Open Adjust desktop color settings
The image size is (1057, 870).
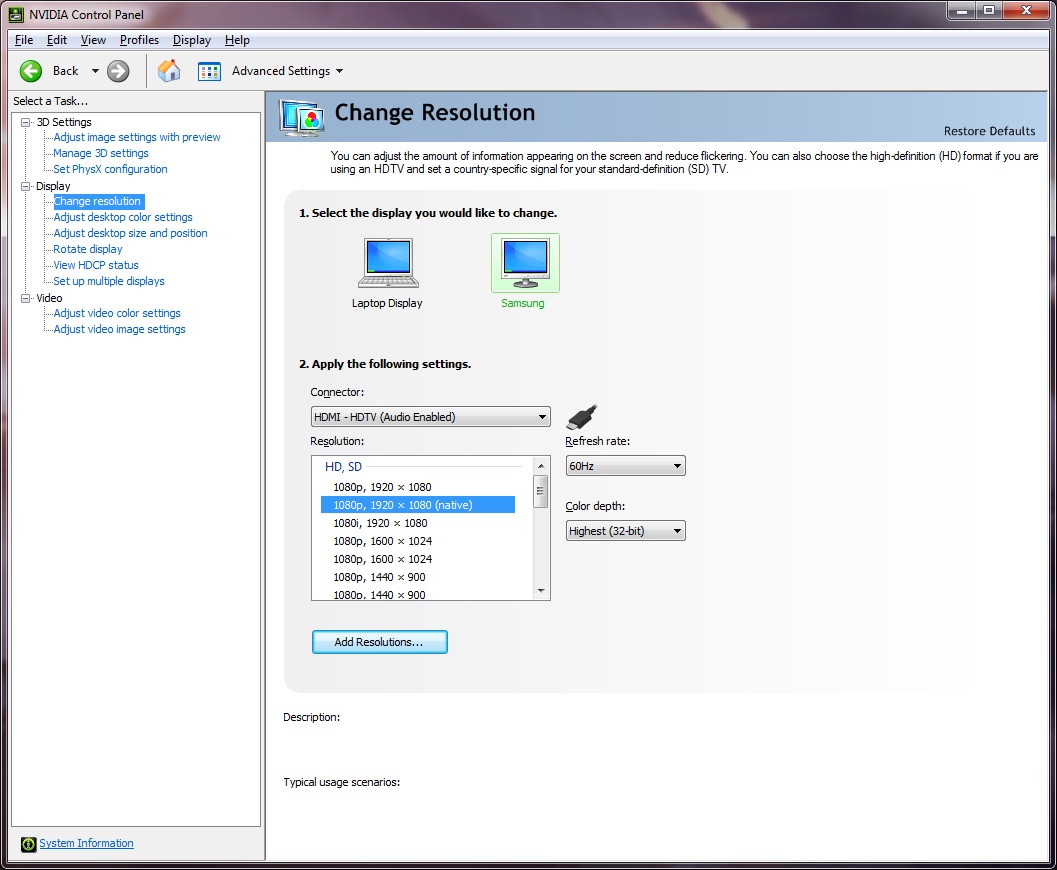(x=123, y=218)
